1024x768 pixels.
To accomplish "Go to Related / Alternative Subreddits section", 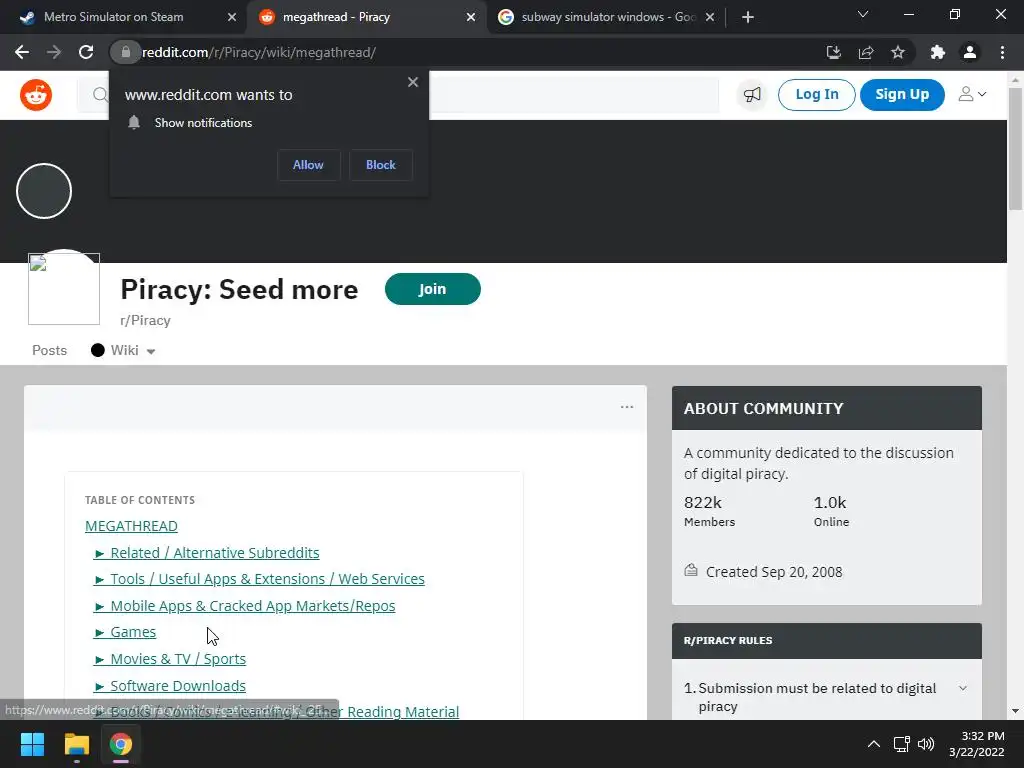I will pos(207,553).
